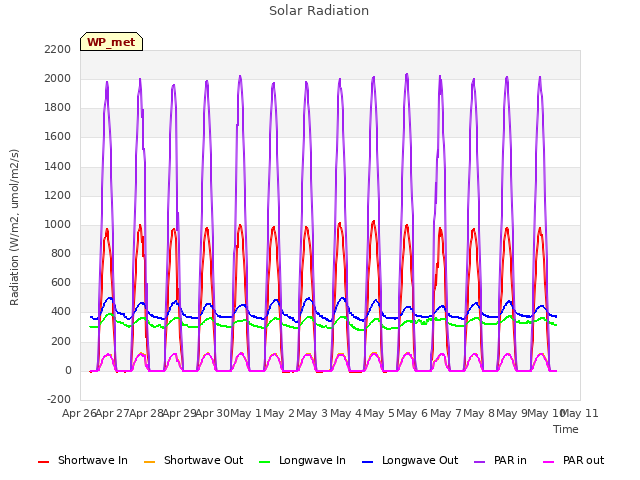Viewport: 640px width, 480px height.
Task: Click the May 5 x-axis label
Action: (379, 413)
